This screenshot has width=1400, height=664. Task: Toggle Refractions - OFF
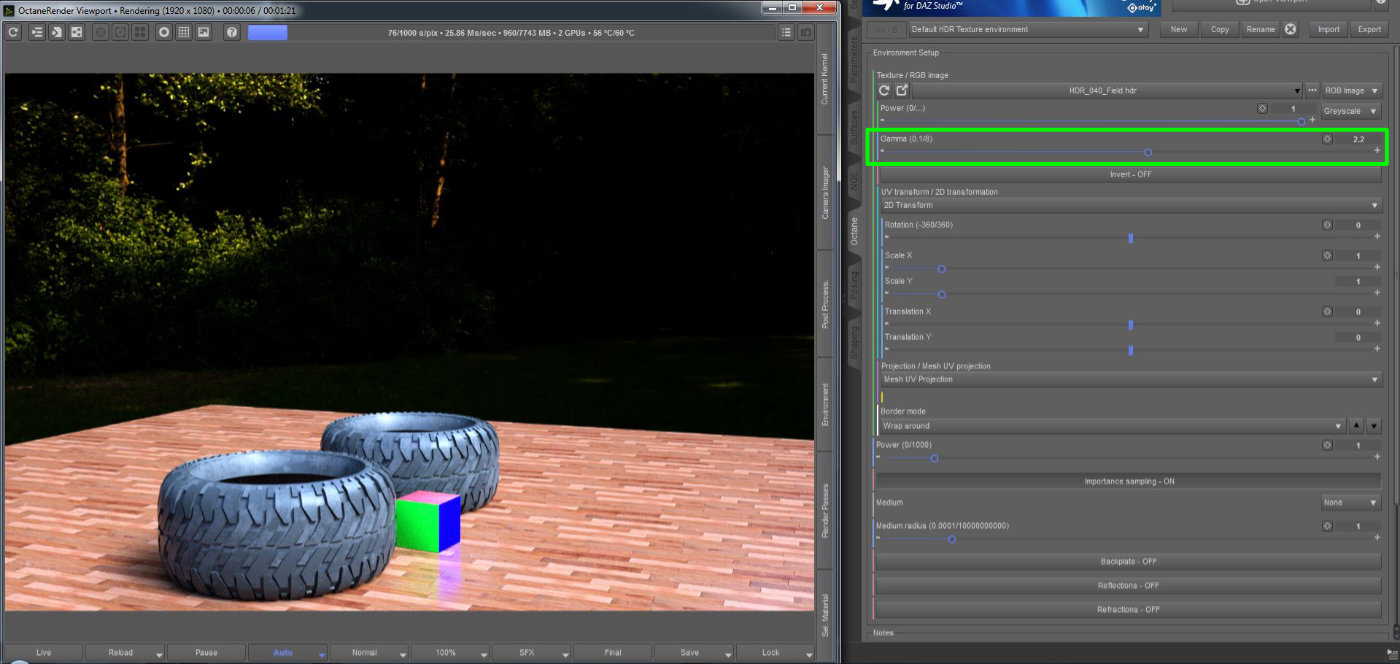pyautogui.click(x=1129, y=609)
